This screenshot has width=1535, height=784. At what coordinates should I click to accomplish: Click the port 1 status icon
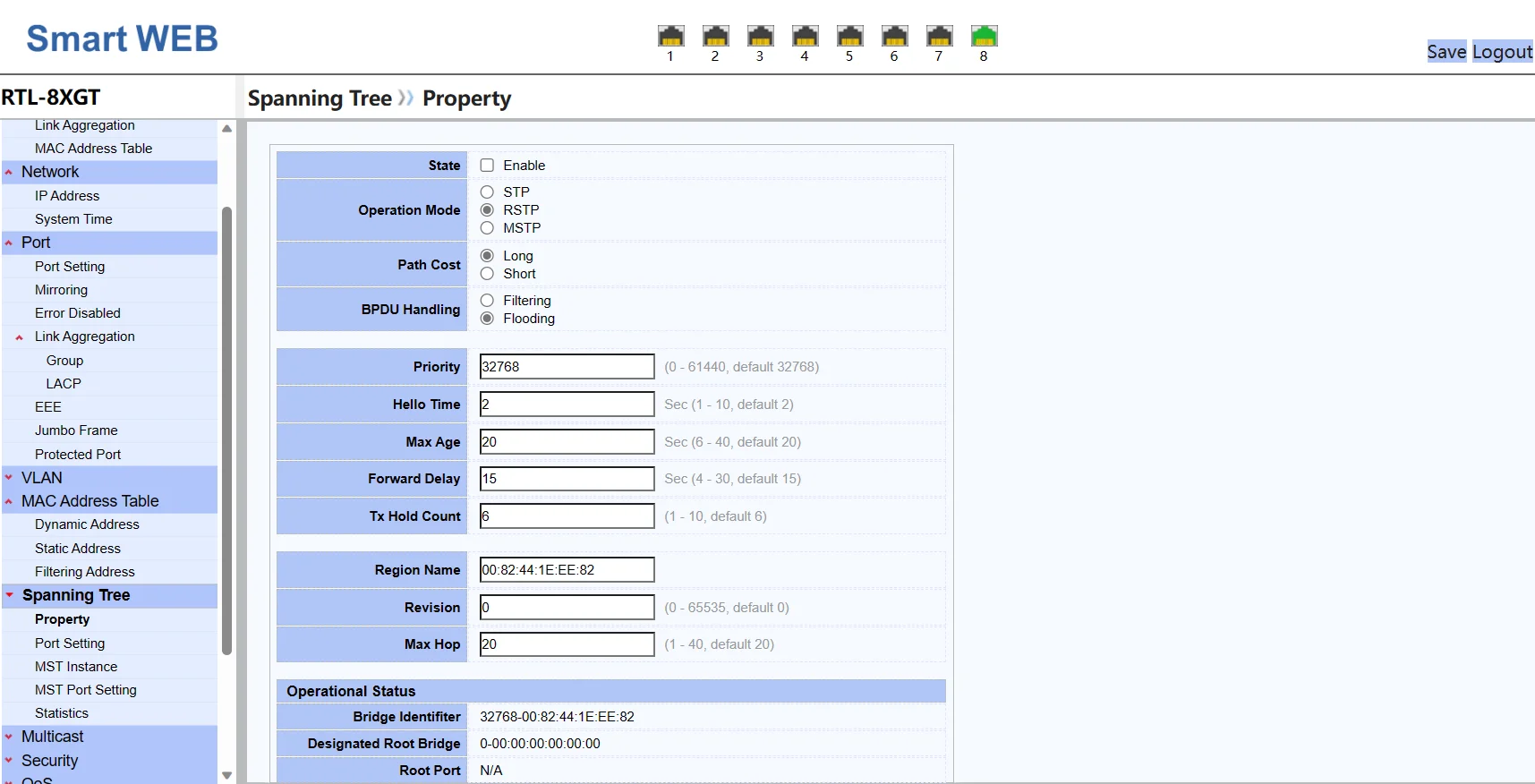[670, 36]
